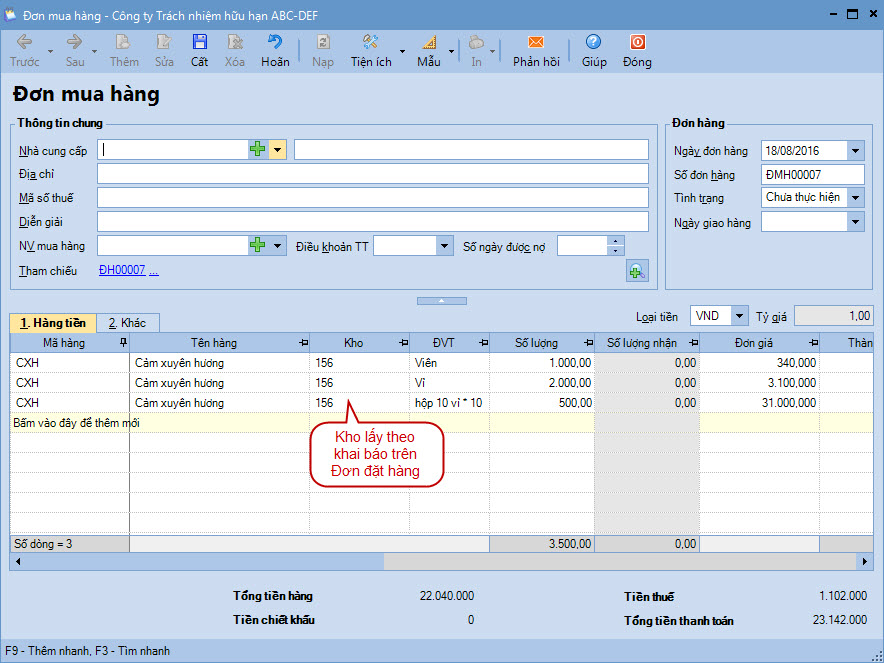Open the Tình trạng status dropdown
The image size is (884, 663).
click(855, 197)
